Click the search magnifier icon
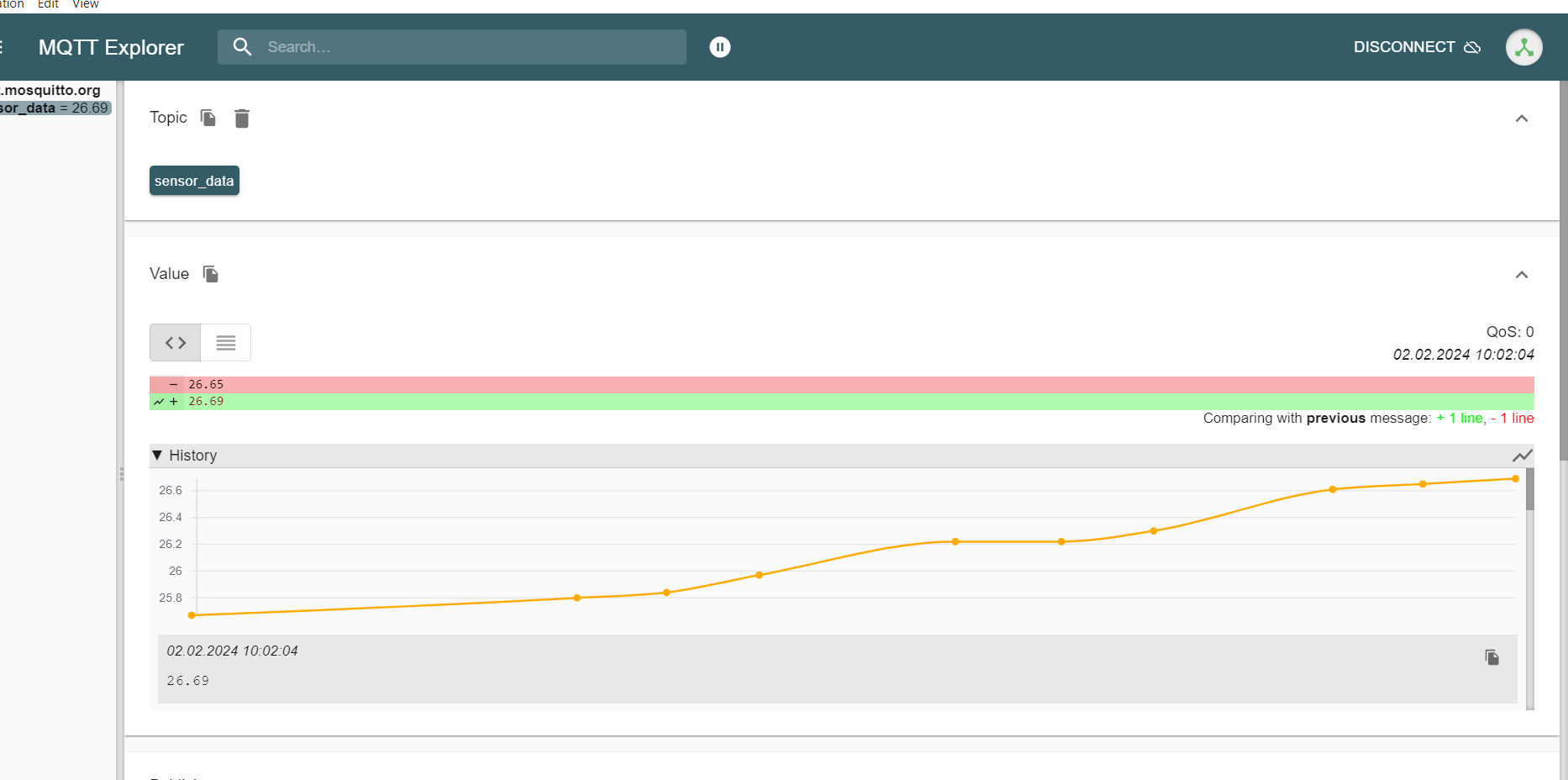This screenshot has height=780, width=1568. point(242,47)
